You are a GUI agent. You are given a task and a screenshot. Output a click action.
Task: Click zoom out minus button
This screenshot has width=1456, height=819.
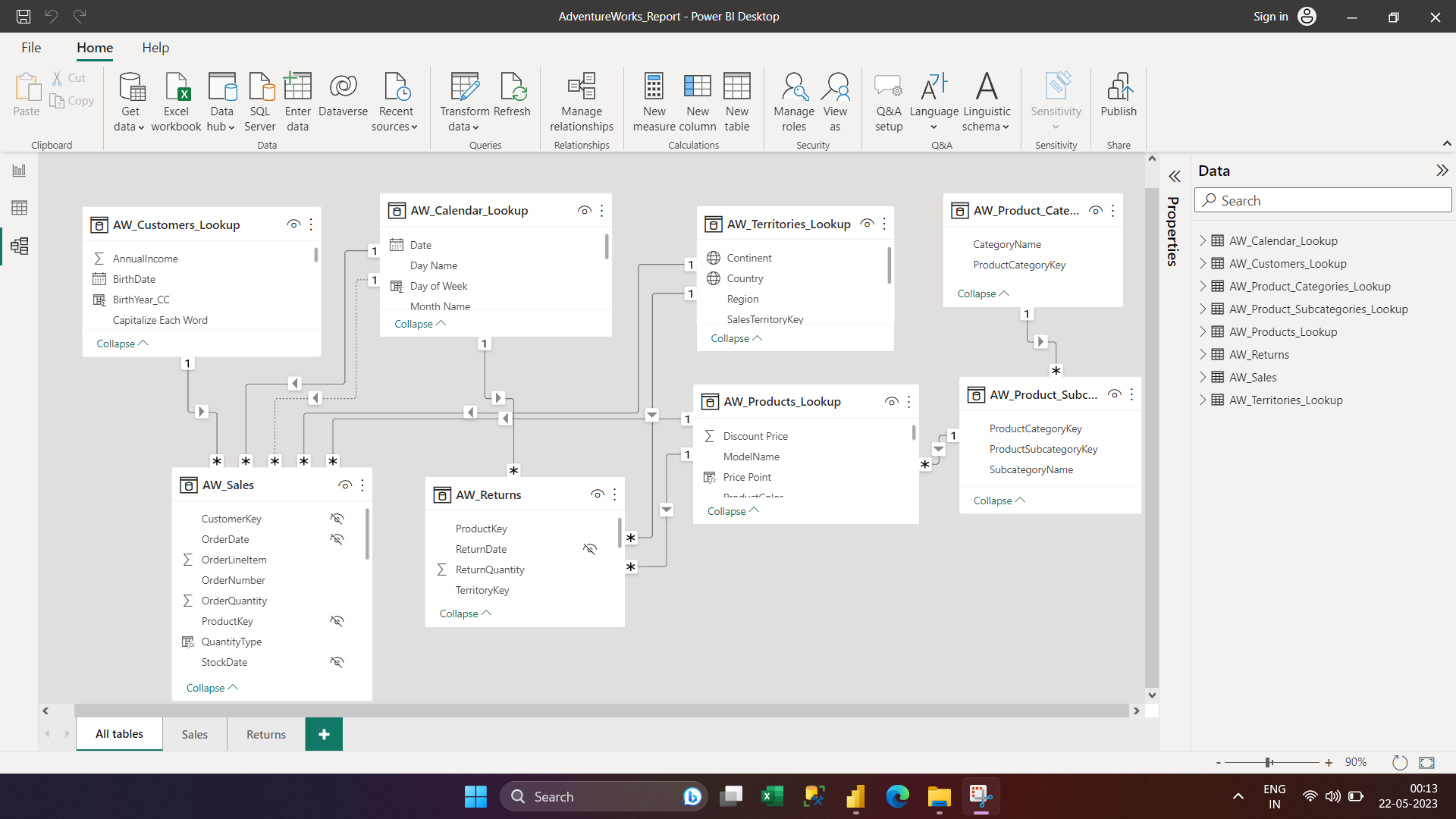click(1219, 763)
